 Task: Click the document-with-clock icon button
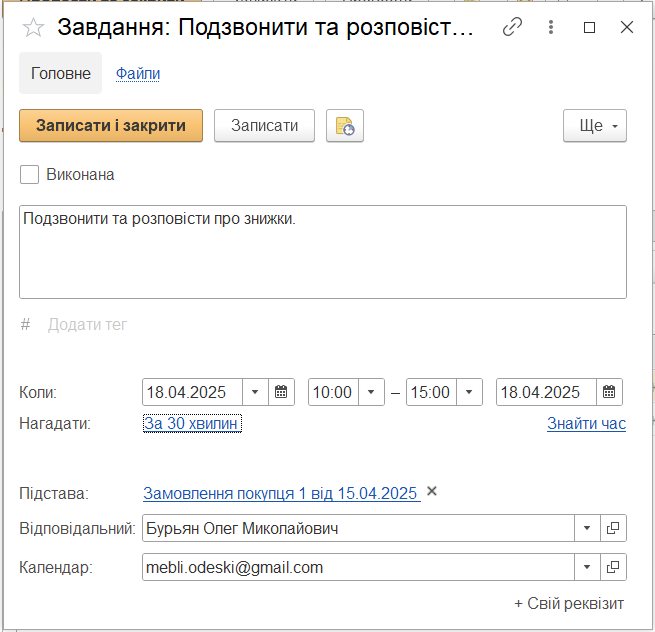[x=345, y=126]
